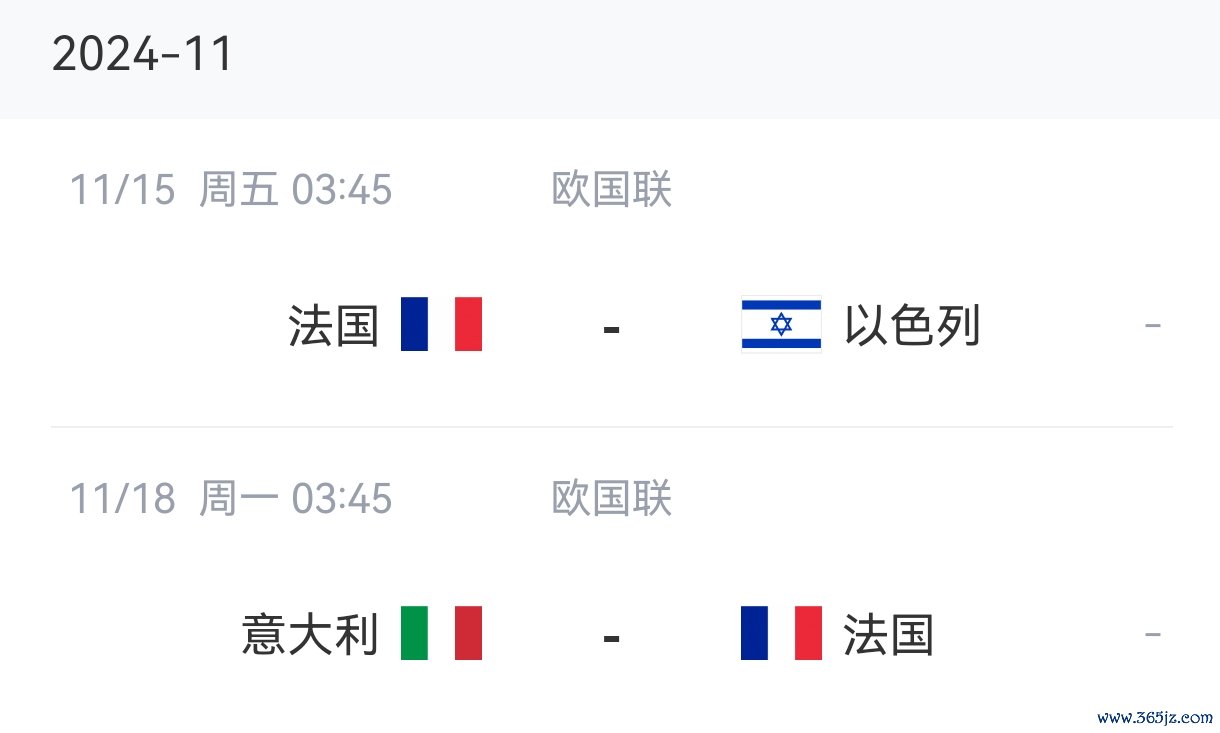Click the France flag in the France–Israel match
This screenshot has width=1220, height=733.
tap(441, 324)
